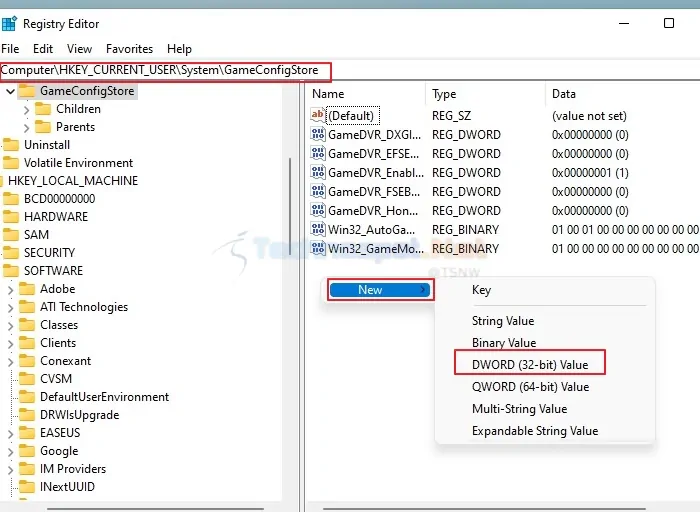Screen dimensions: 700x512
Task: Click the EASEUS folder icon
Action: click(27, 433)
